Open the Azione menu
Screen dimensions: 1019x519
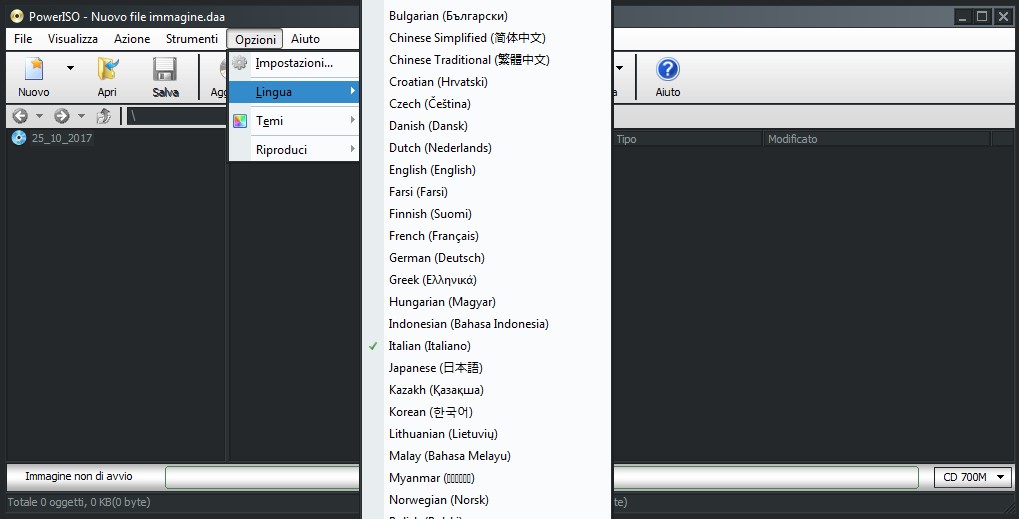(132, 39)
